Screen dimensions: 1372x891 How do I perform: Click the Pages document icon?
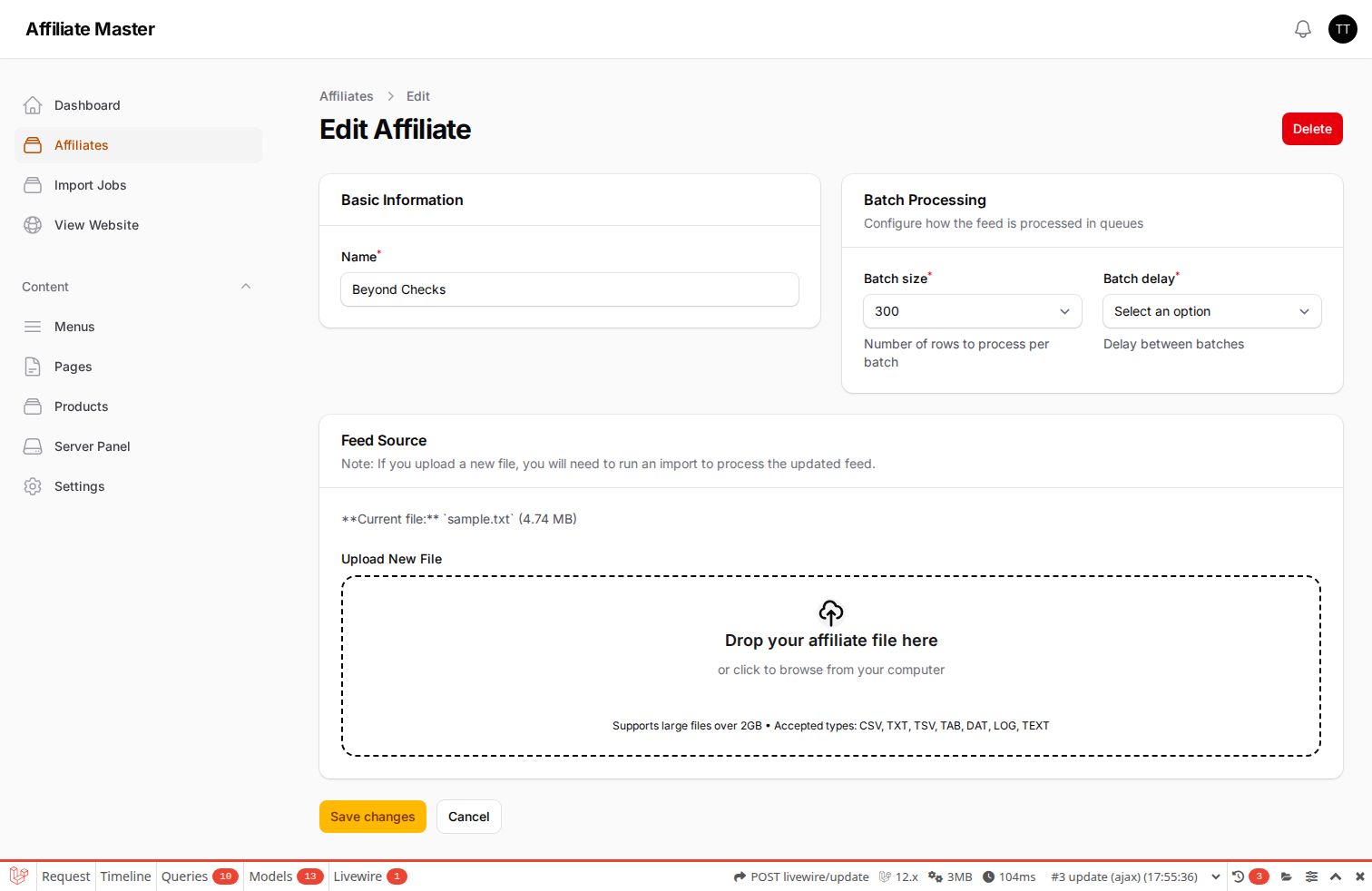33,367
